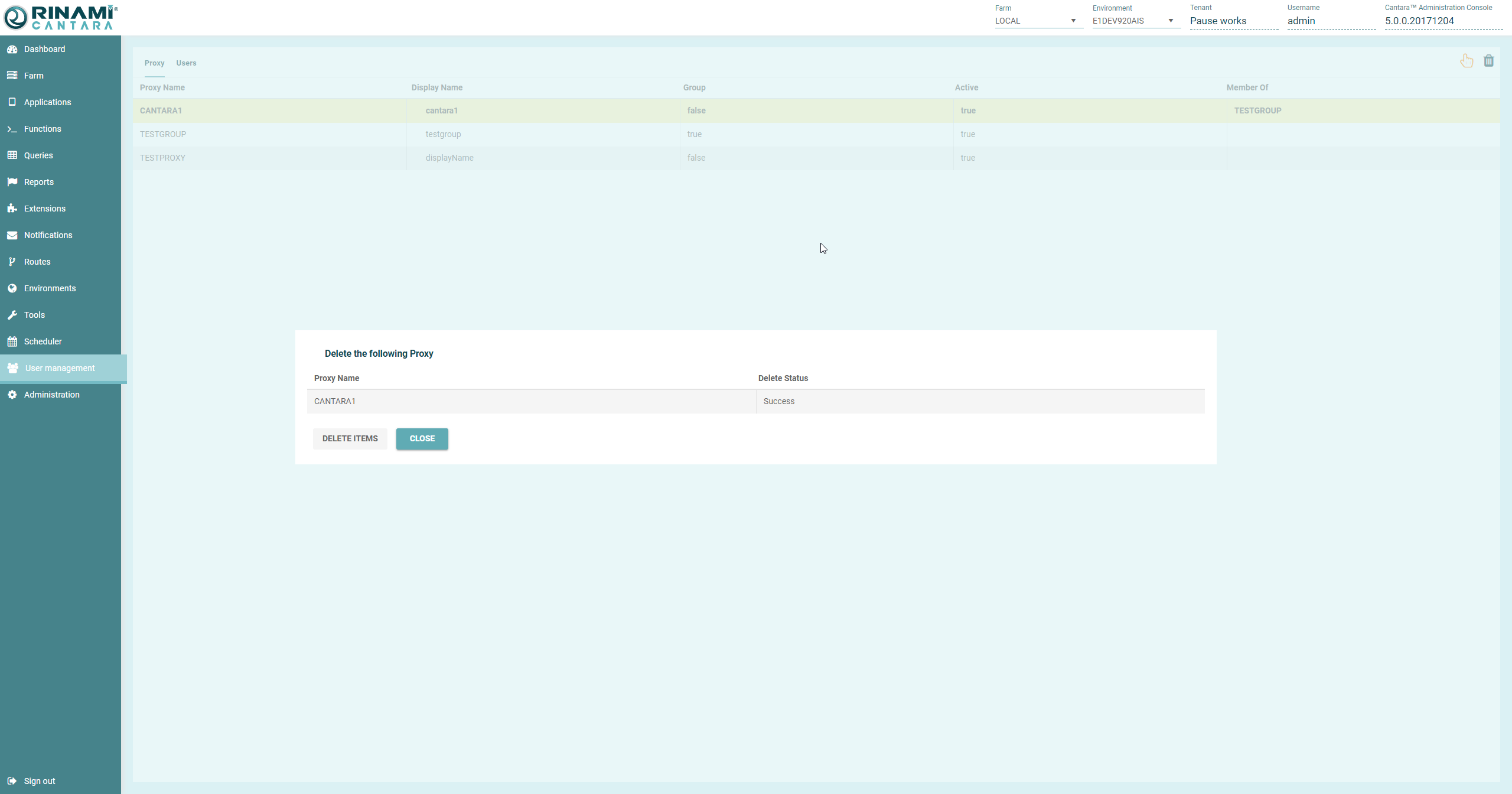Select the Proxy tab
This screenshot has height=794, width=1512.
154,63
